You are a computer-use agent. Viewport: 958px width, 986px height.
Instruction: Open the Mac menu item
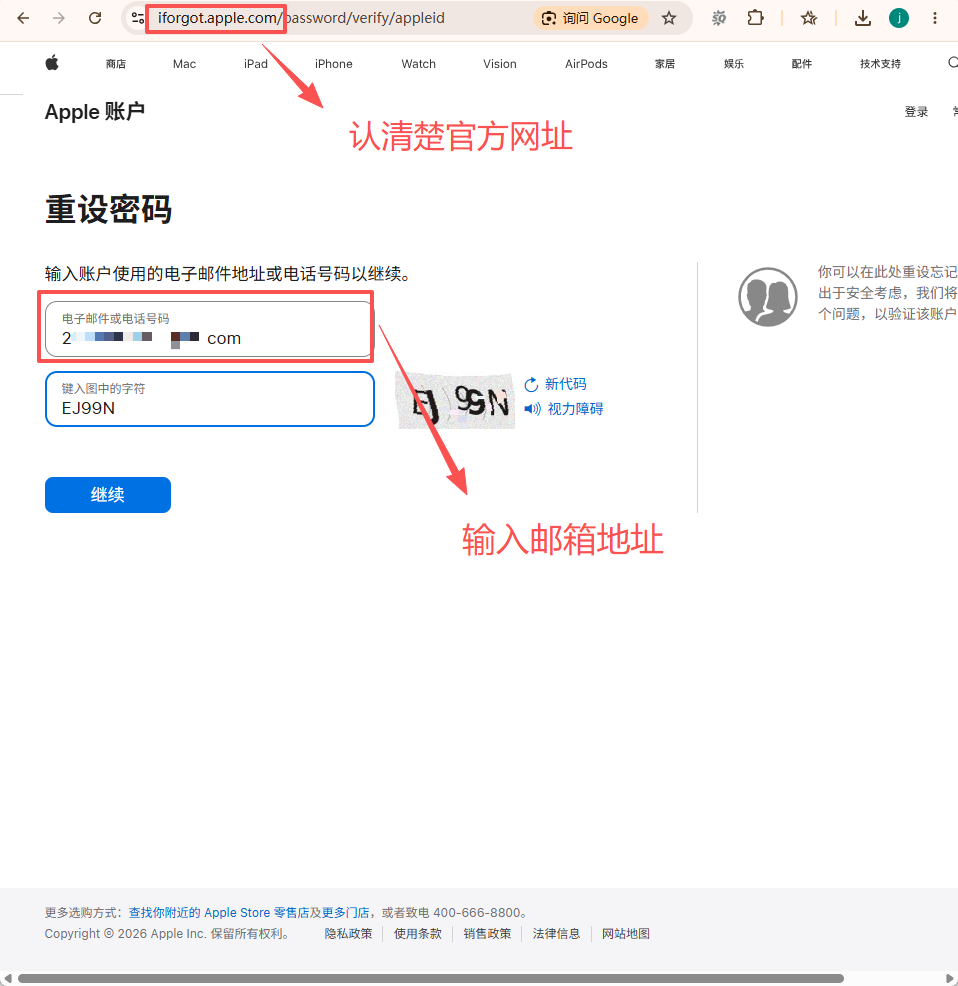pyautogui.click(x=184, y=64)
